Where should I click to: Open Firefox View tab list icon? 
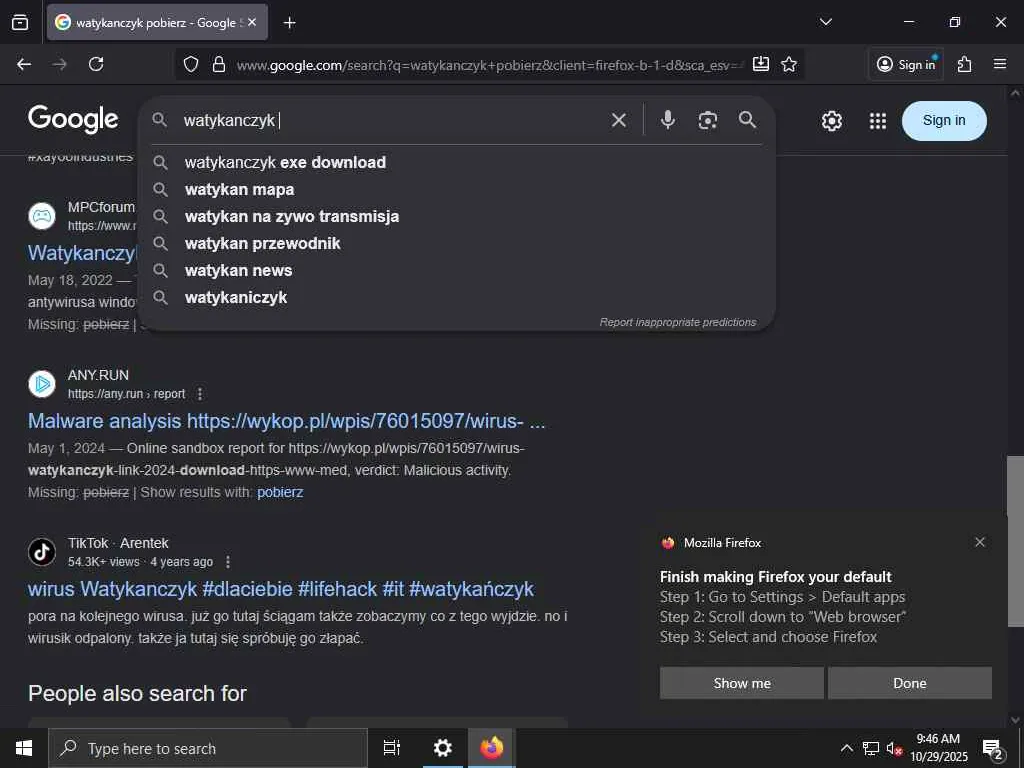click(x=20, y=22)
